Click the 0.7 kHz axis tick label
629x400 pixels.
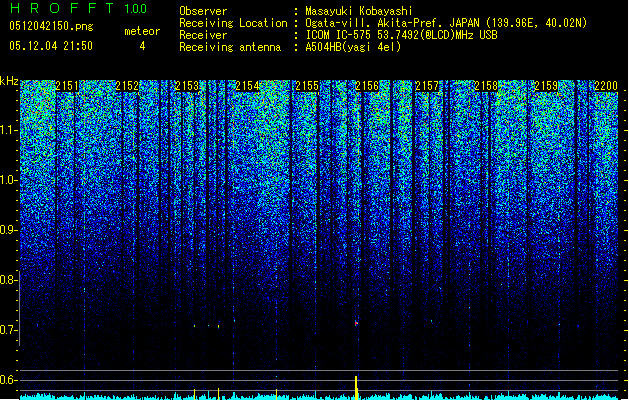[9, 330]
